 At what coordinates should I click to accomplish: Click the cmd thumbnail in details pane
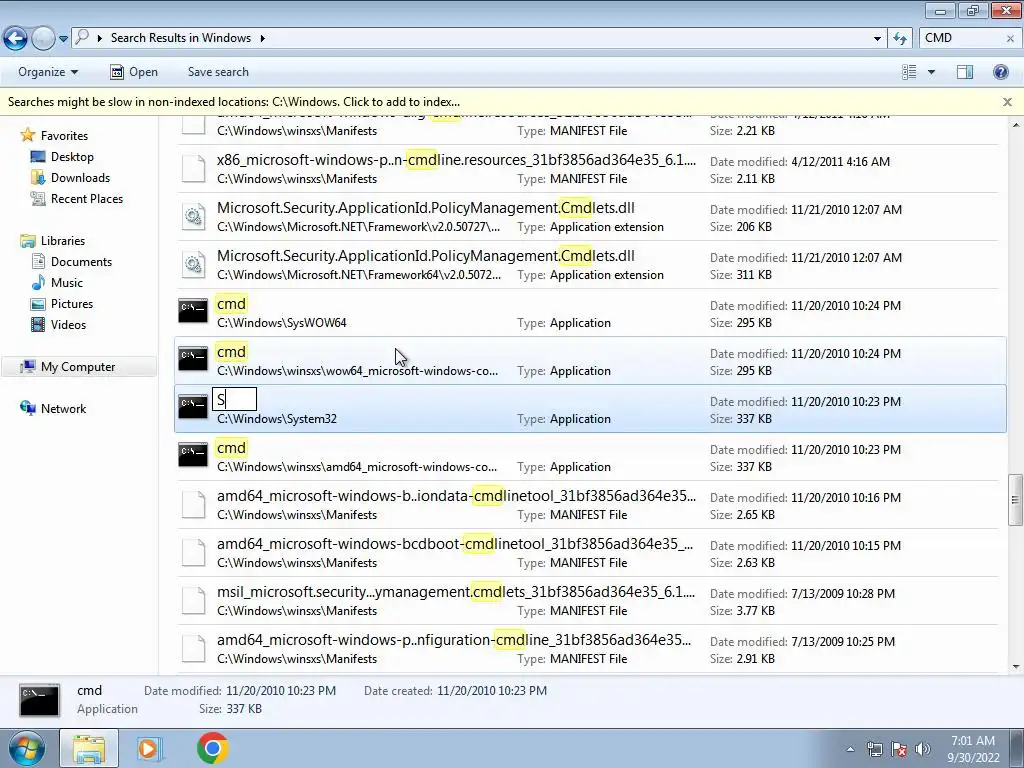tap(39, 699)
